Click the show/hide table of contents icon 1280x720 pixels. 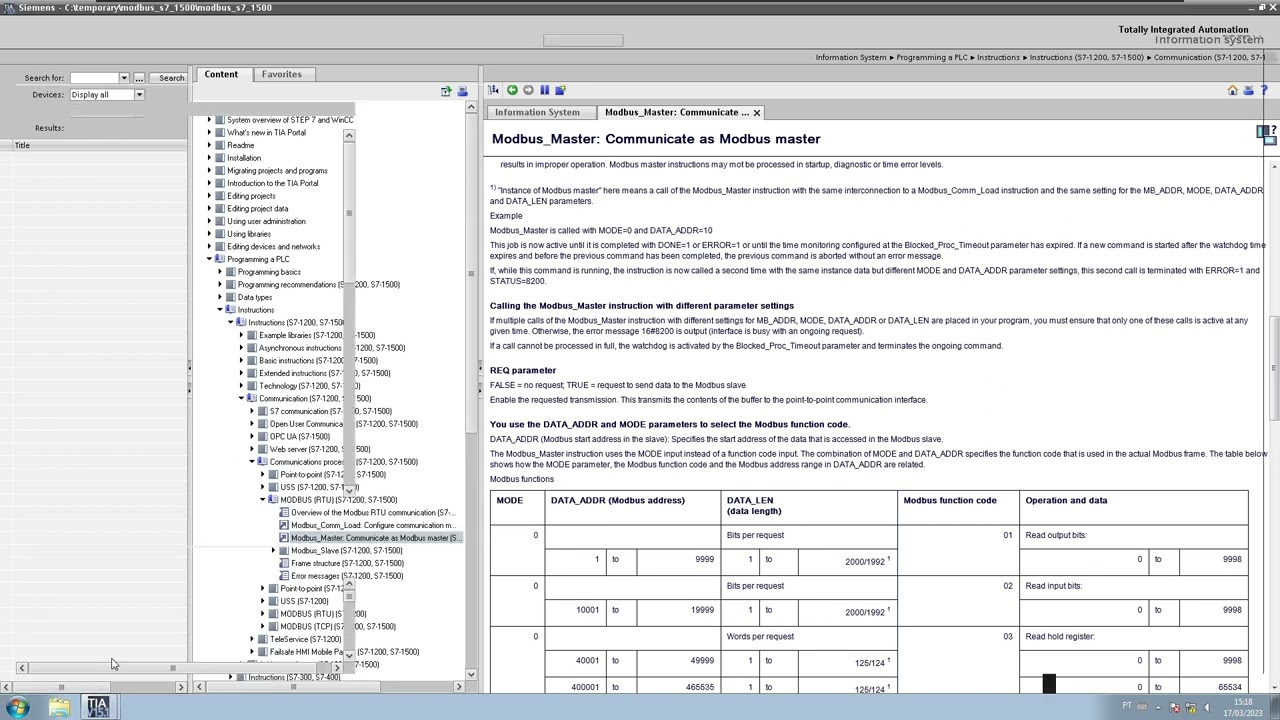pos(494,90)
